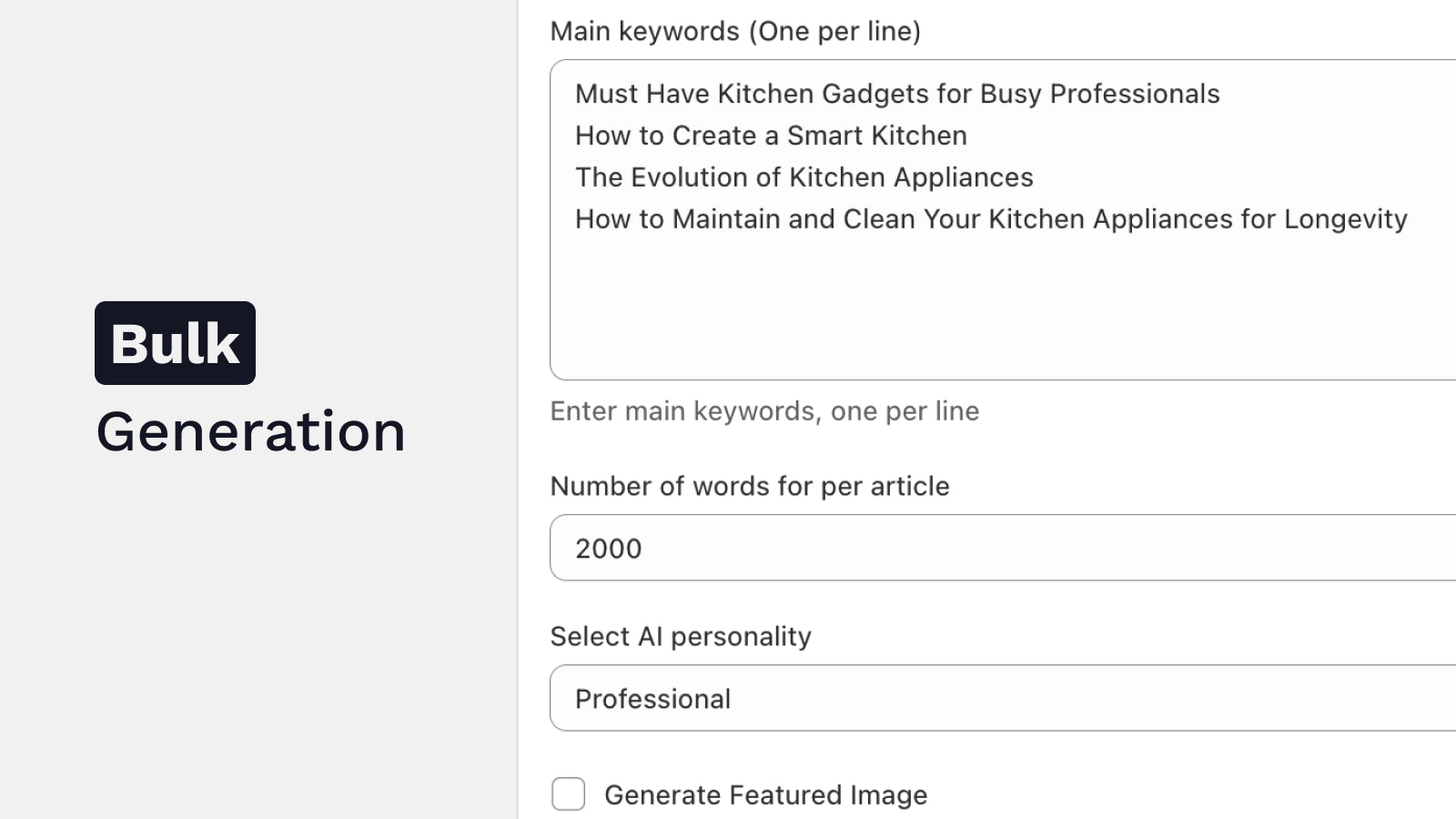This screenshot has width=1456, height=819.
Task: Select the Generation heading text
Action: coord(252,431)
